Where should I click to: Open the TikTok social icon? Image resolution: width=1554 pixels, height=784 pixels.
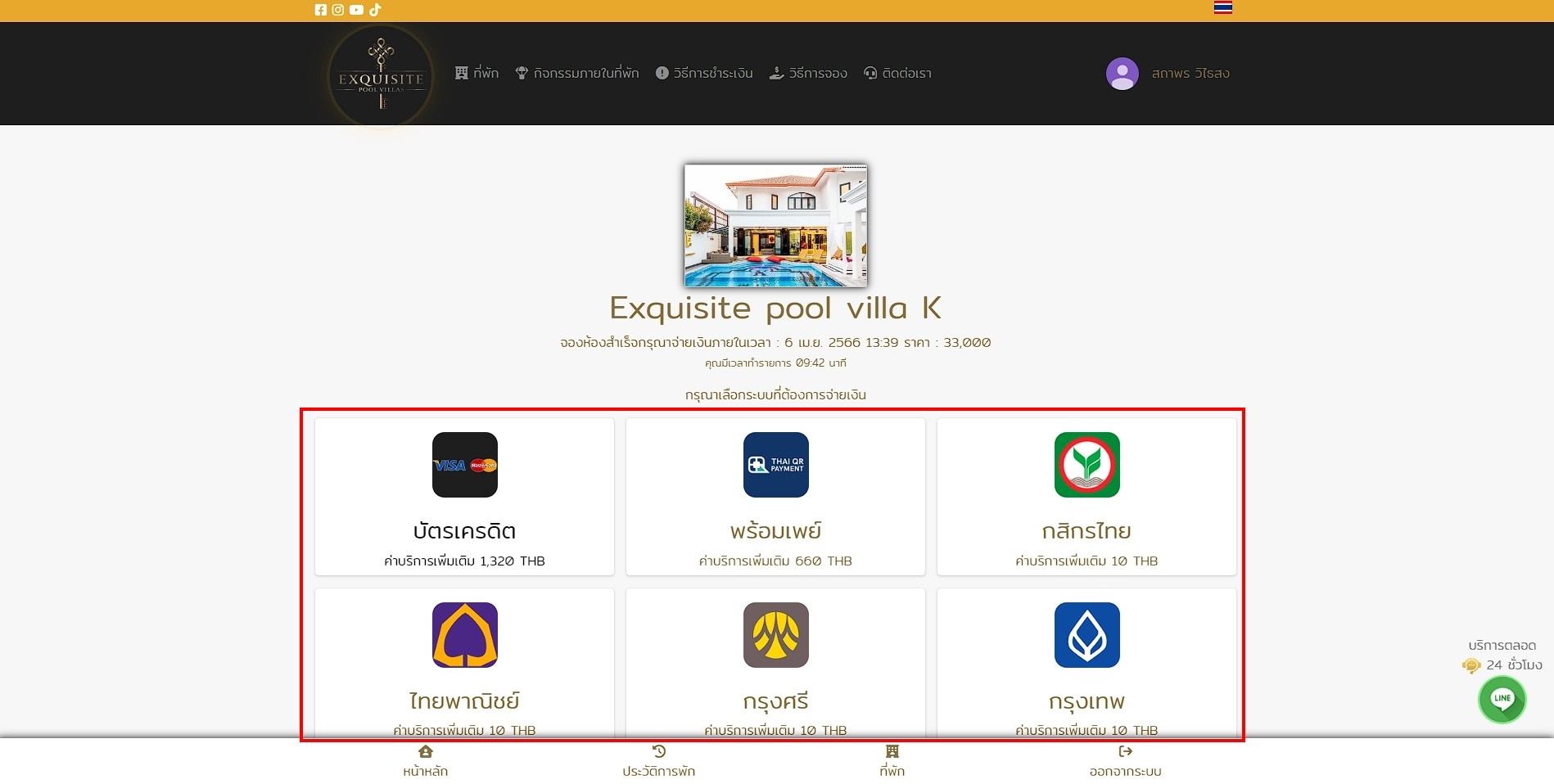click(x=375, y=10)
